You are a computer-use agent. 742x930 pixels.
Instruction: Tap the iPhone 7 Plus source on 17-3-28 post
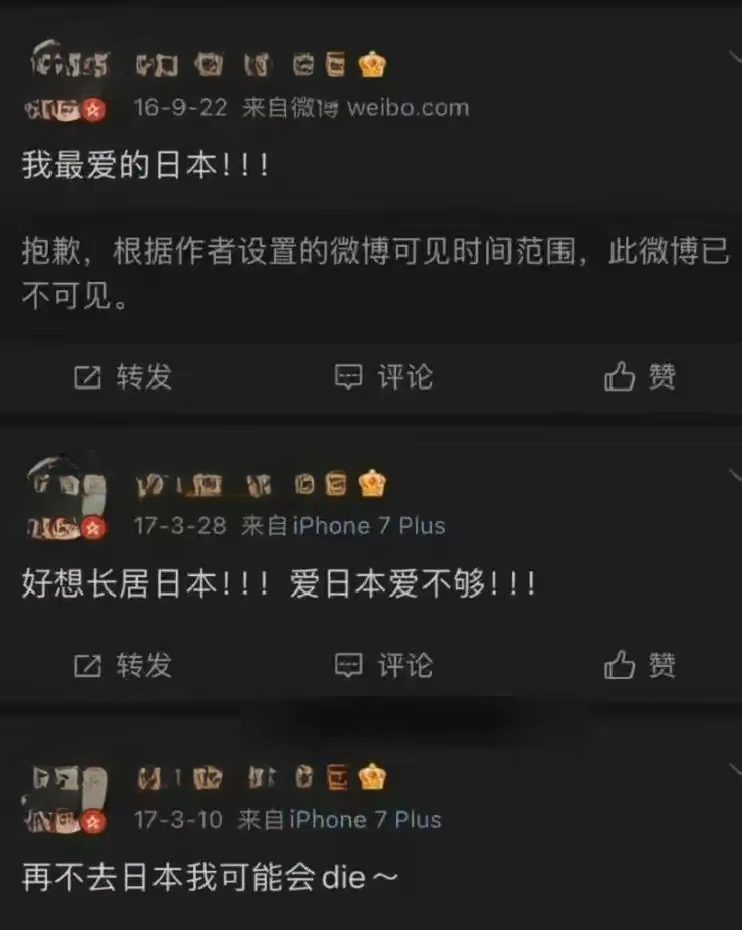[x=369, y=525]
